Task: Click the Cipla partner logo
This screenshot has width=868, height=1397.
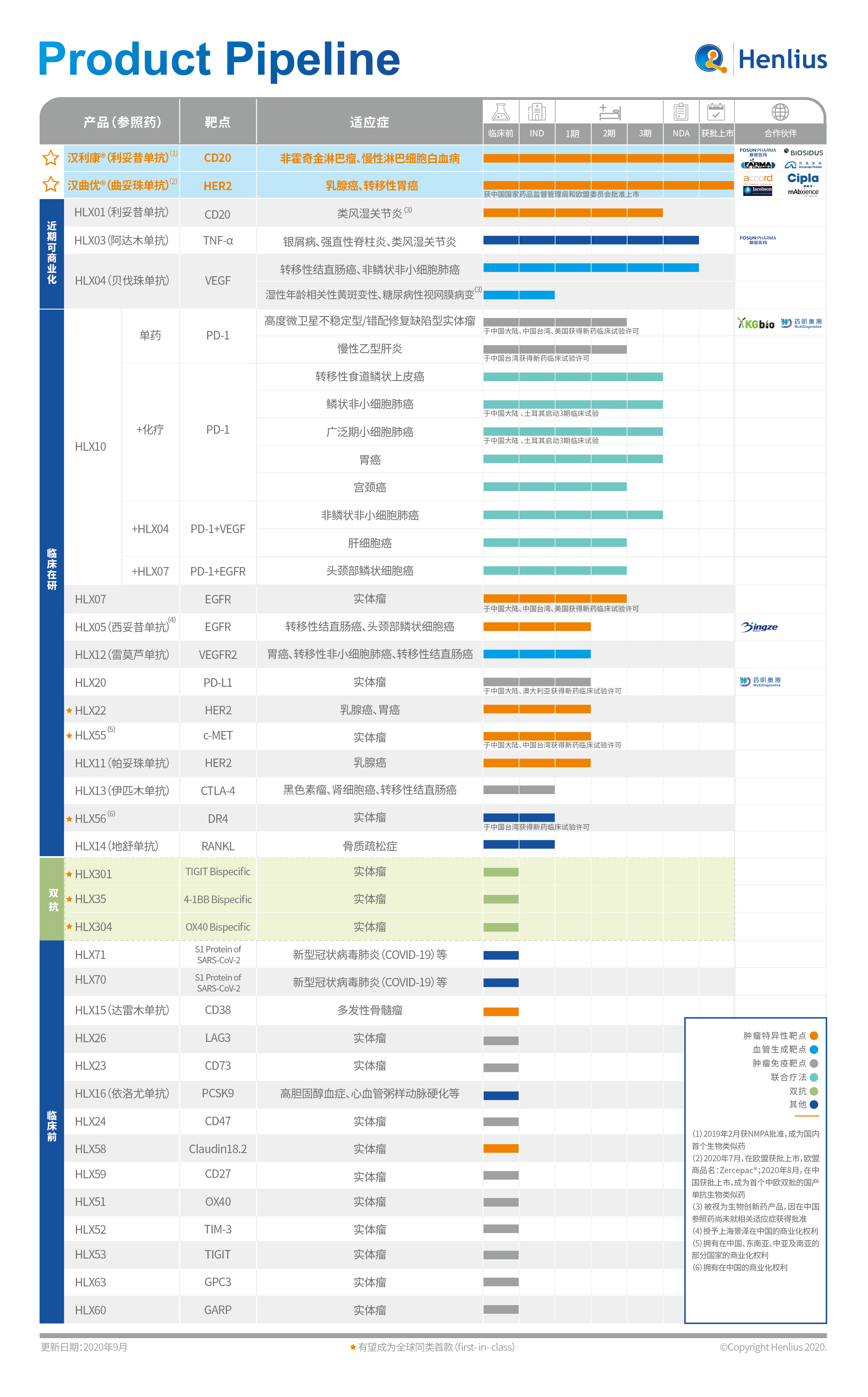Action: coord(803,179)
